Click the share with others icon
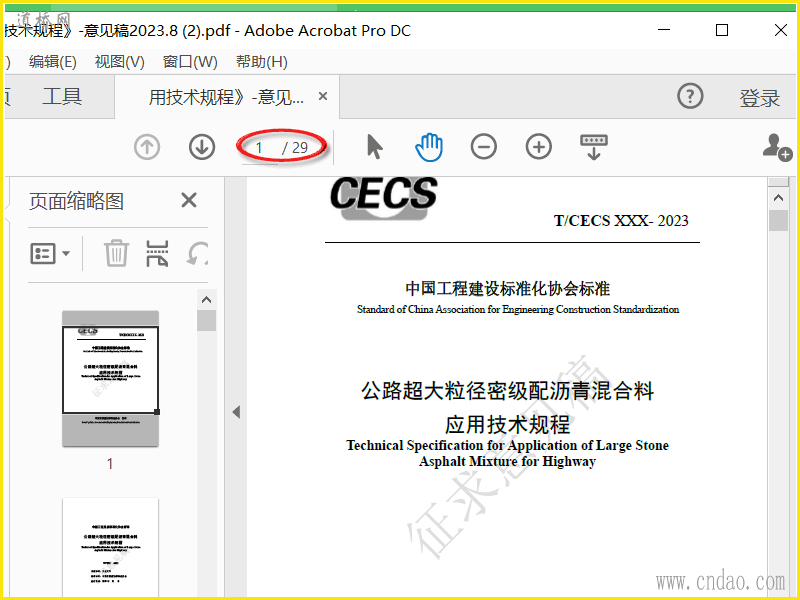800x600 pixels. coord(777,148)
